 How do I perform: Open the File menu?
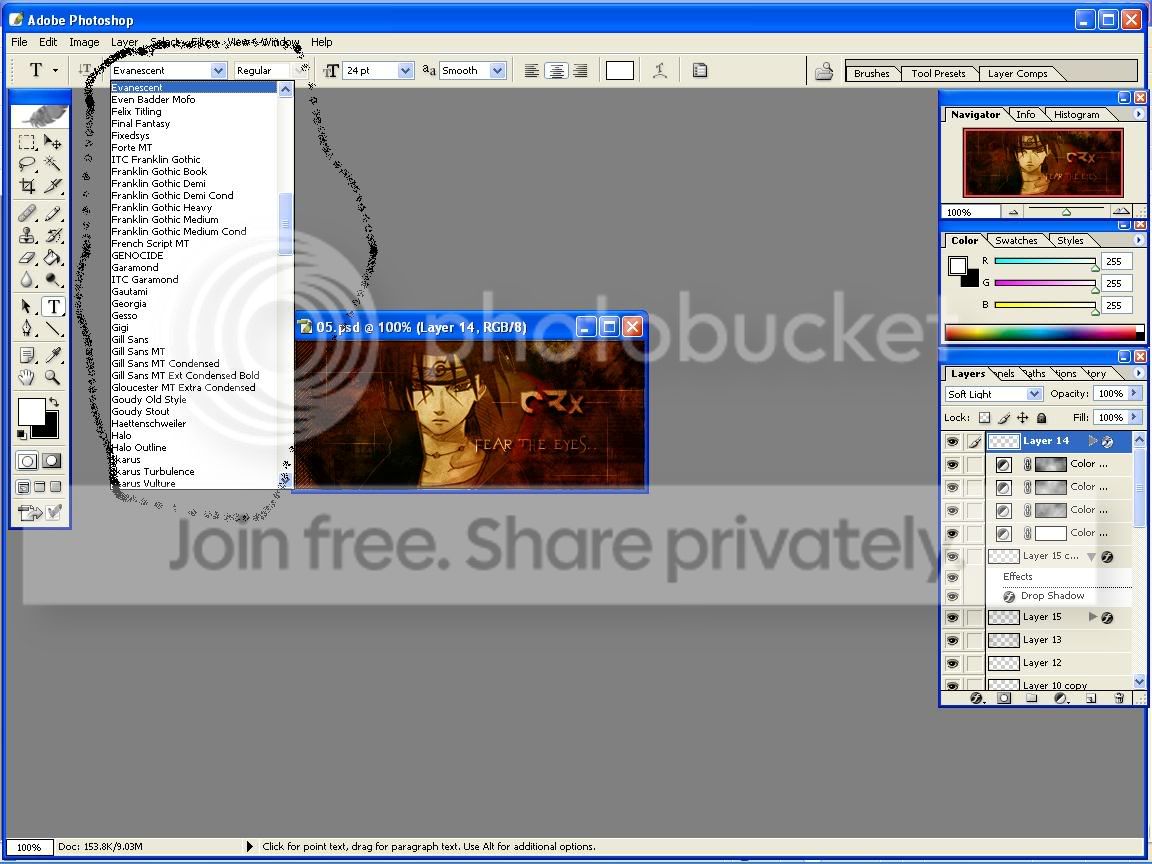click(x=19, y=42)
